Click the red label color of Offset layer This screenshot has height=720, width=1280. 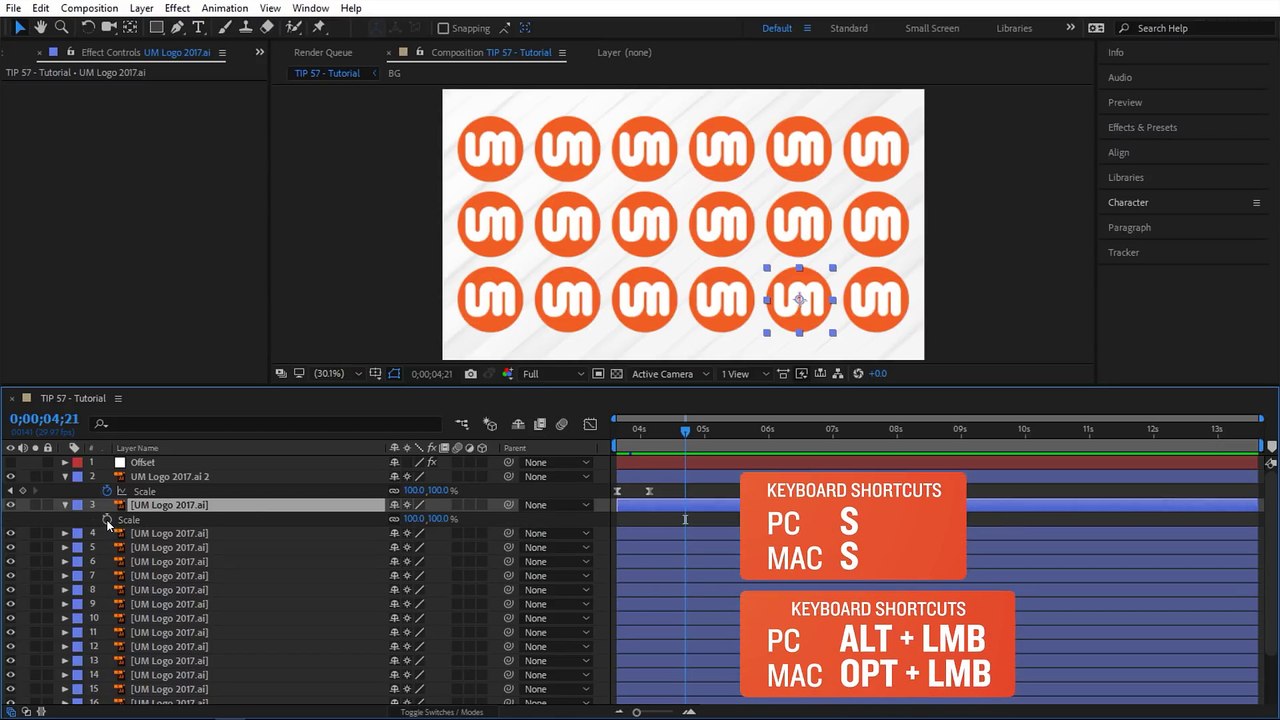pos(77,463)
